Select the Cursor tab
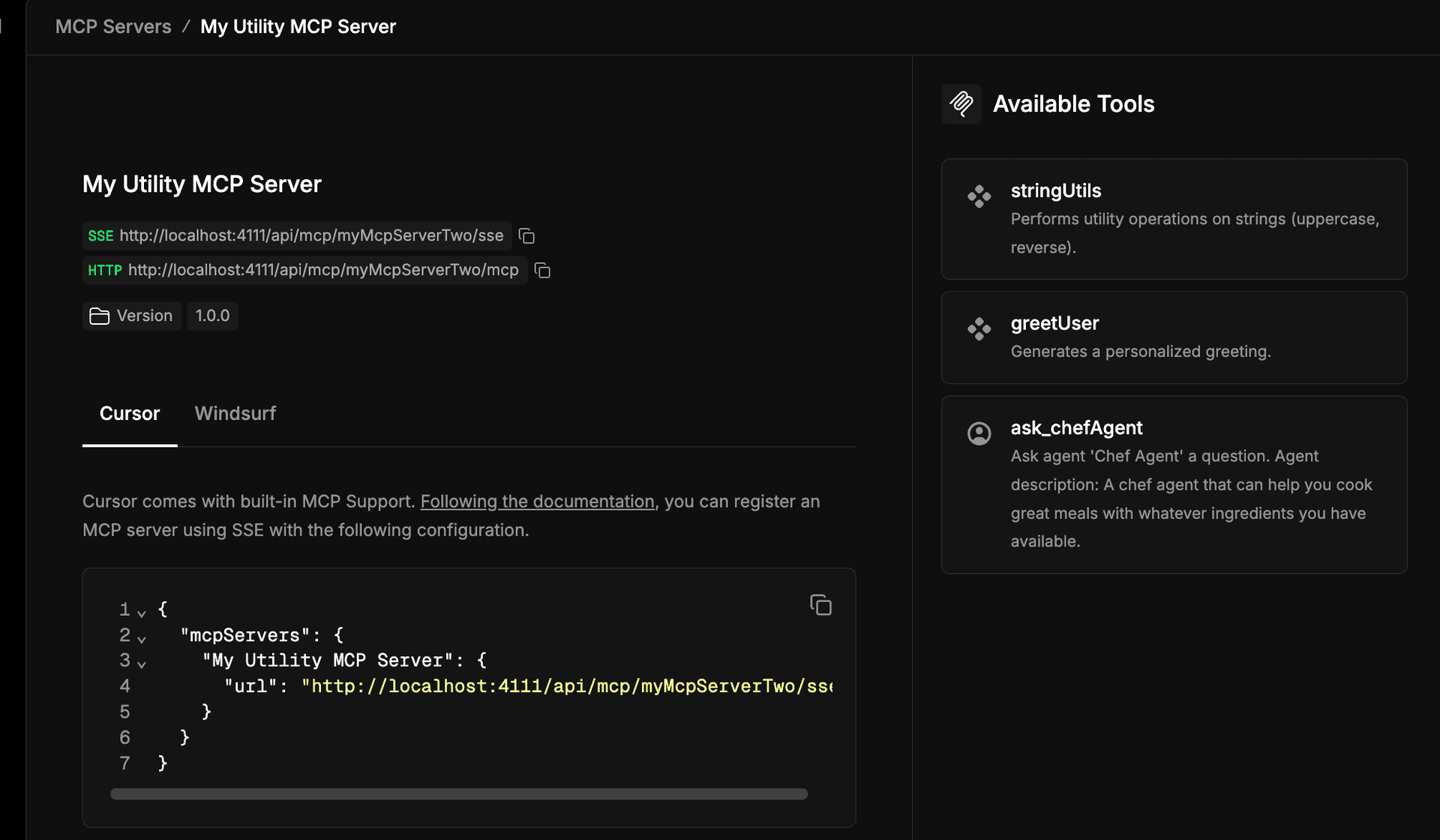 [129, 413]
